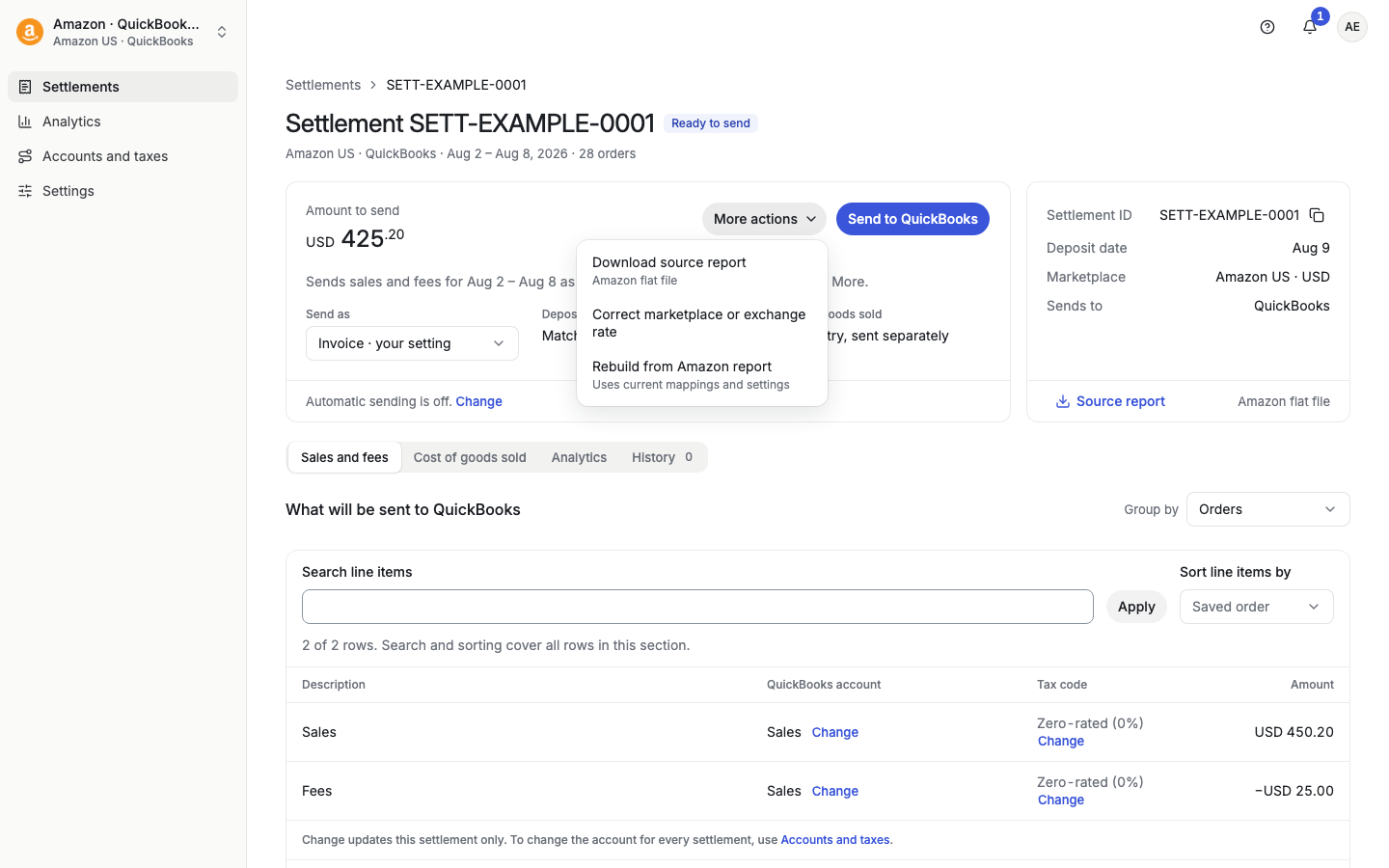Choose Correct marketplace or exchange rate
This screenshot has width=1389, height=868.
tap(702, 323)
